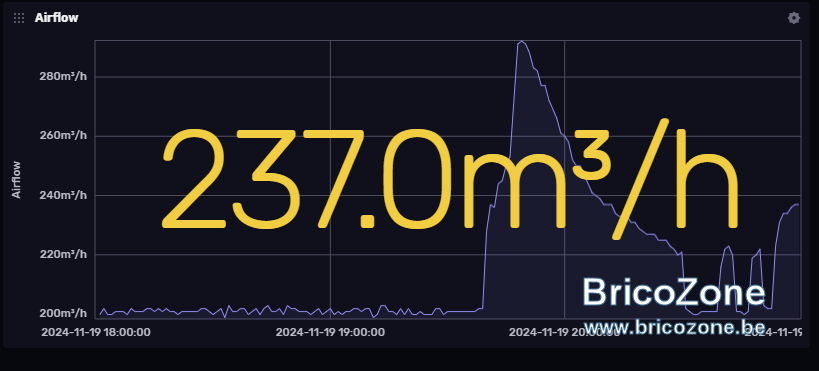The width and height of the screenshot is (819, 371).
Task: Click the 2024-11-19 18:00:00 time label
Action: tap(96, 332)
